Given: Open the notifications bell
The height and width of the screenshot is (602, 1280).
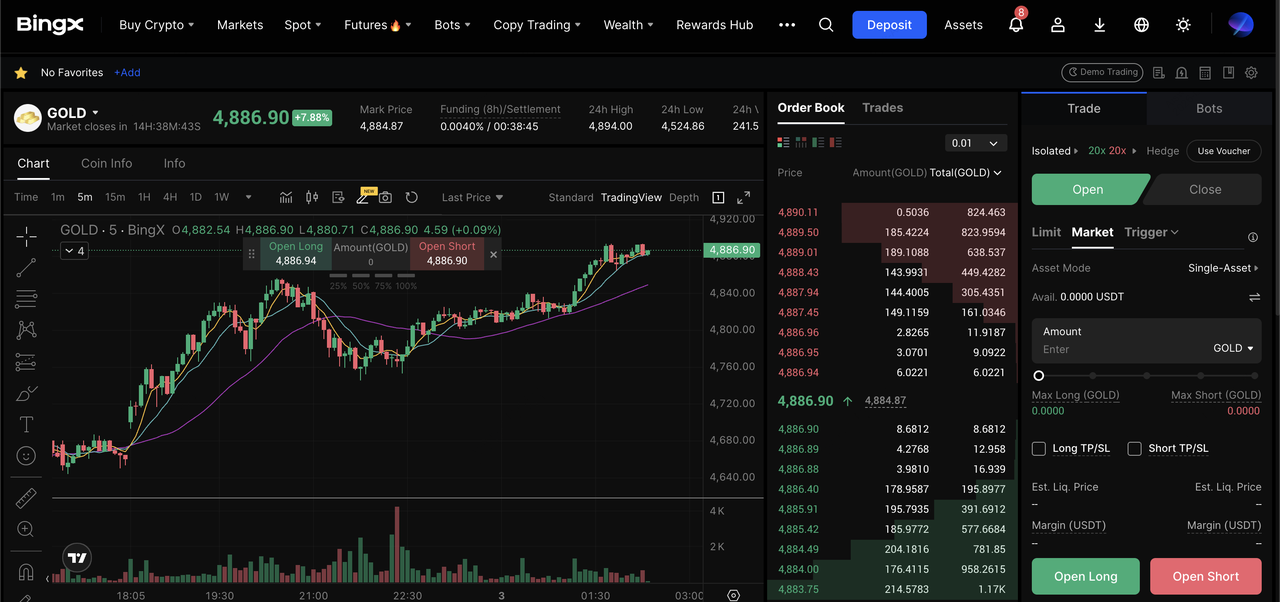Looking at the screenshot, I should (1016, 25).
